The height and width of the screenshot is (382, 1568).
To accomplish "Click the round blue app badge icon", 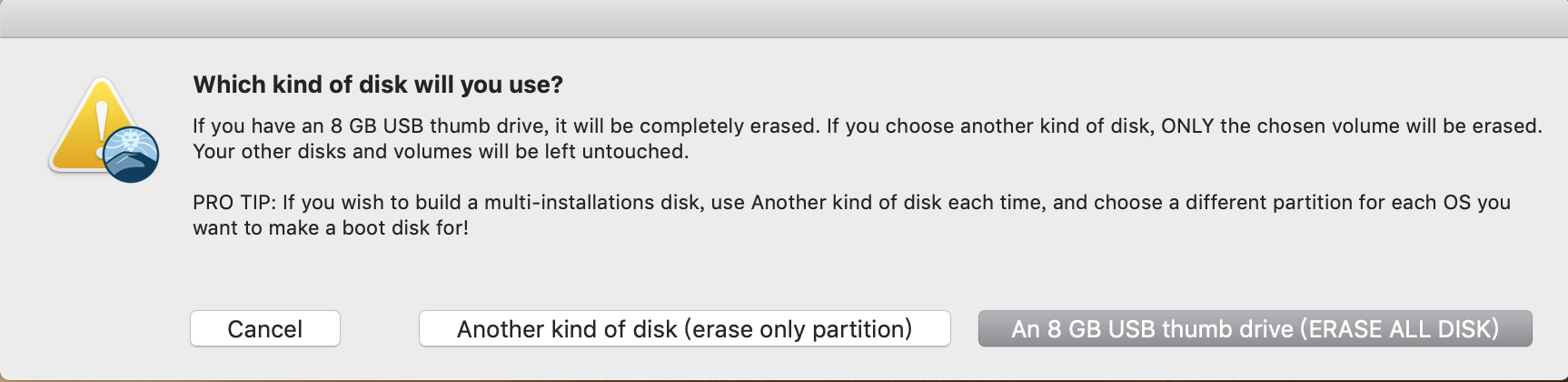I will pos(132,155).
